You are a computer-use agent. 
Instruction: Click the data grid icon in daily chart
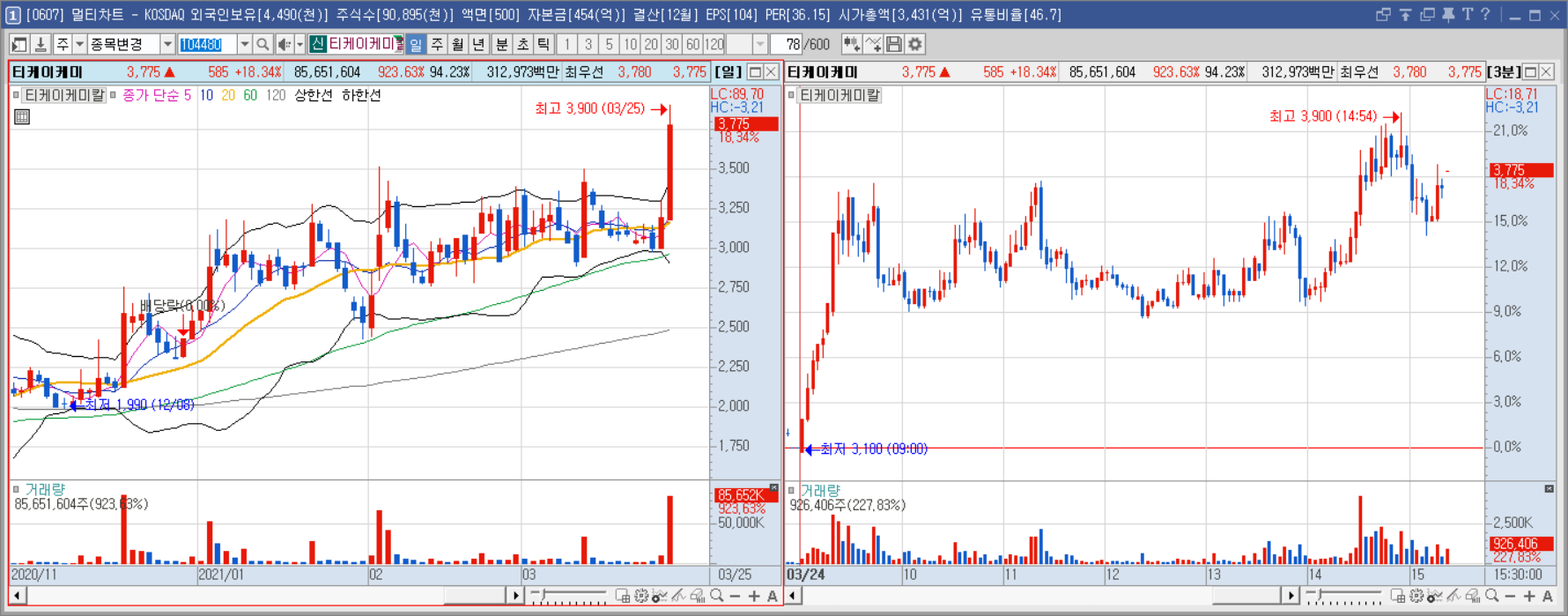click(22, 116)
